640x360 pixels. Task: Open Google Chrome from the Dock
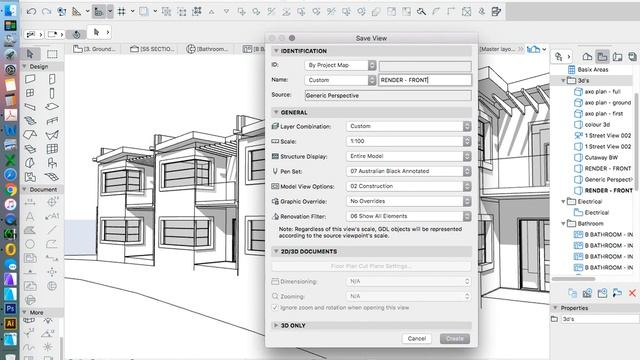pyautogui.click(x=10, y=189)
